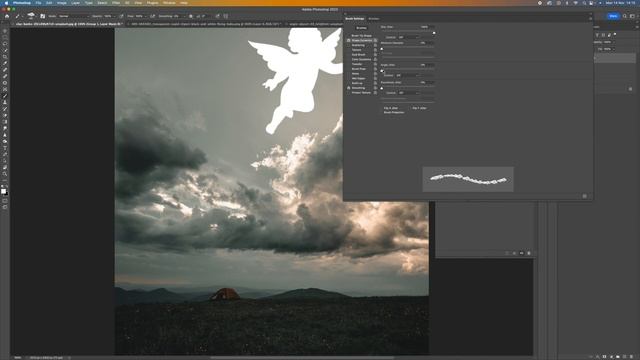Enable the Transfer checkbox

[349, 64]
